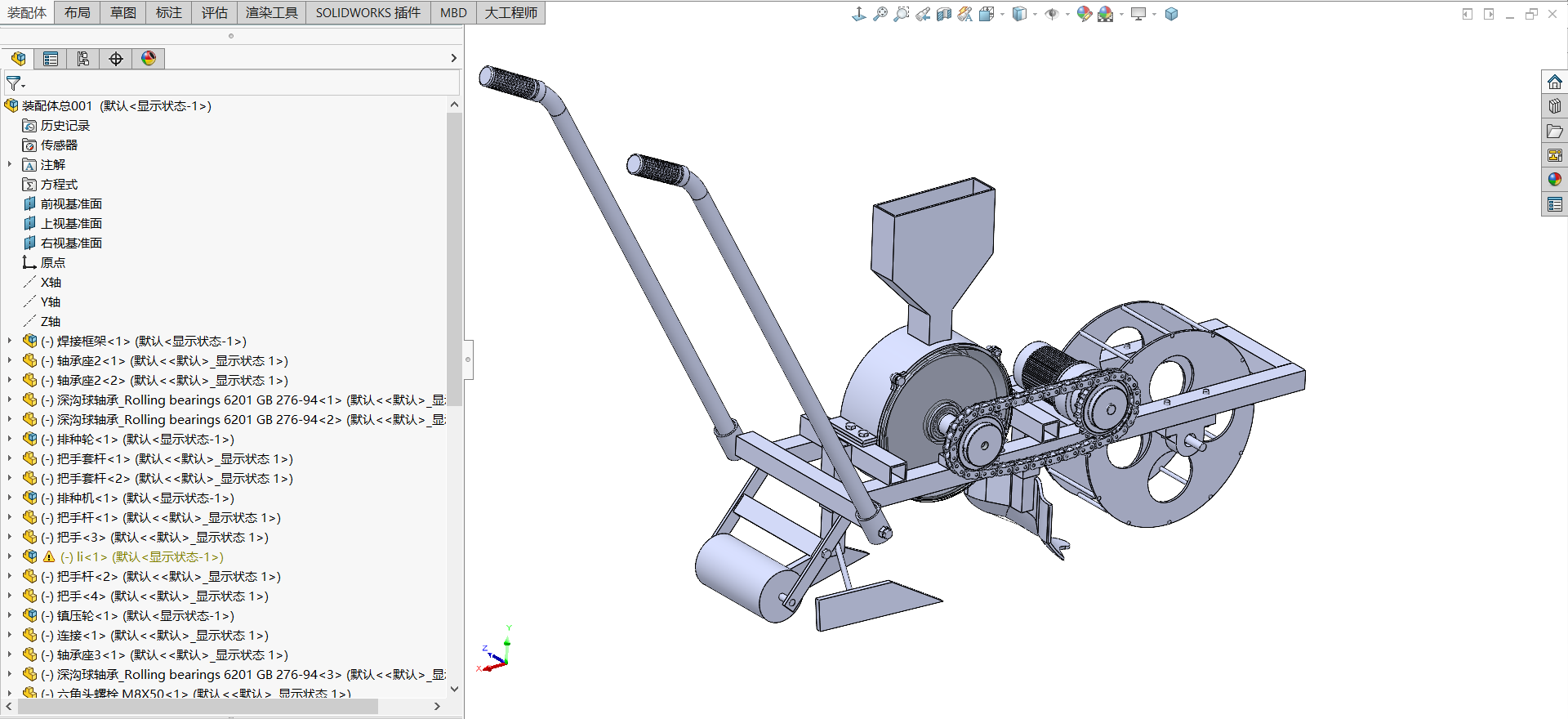1568x719 pixels.
Task: Open the Dynamic Annotation Views tool
Action: [x=964, y=14]
